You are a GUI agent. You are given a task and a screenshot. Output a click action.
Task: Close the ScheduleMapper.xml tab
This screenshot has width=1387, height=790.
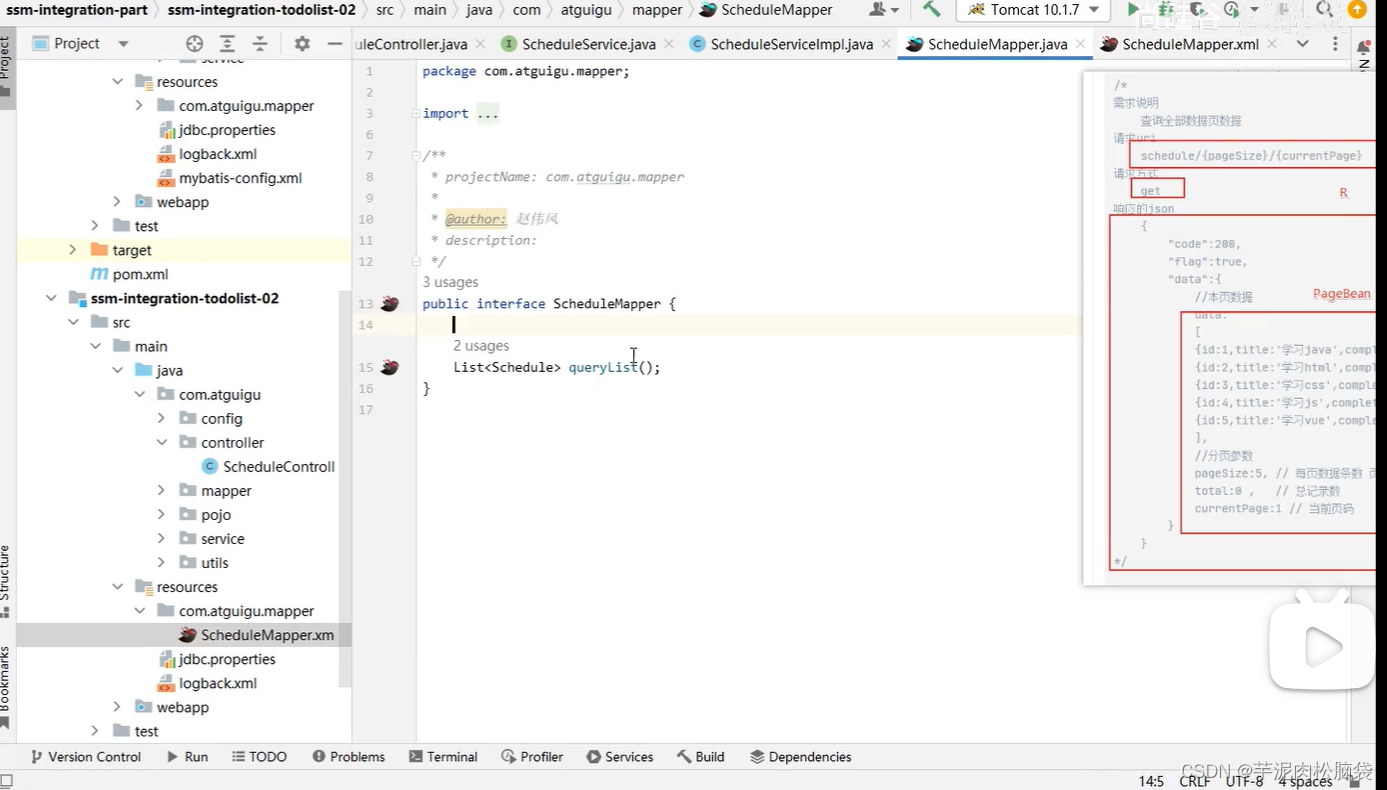(1272, 44)
